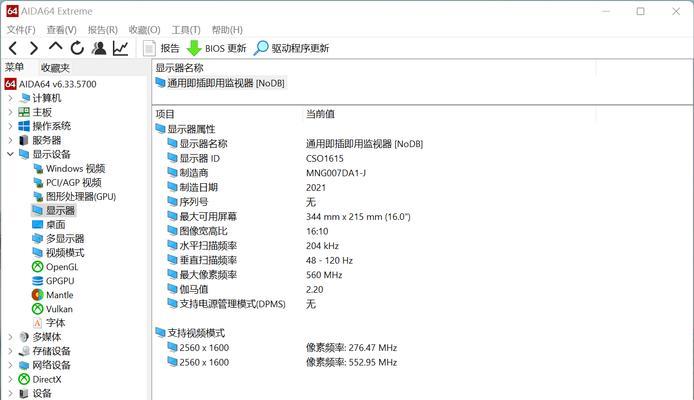Go forward with the right arrow toolbar icon
This screenshot has width=694, height=400.
[34, 48]
